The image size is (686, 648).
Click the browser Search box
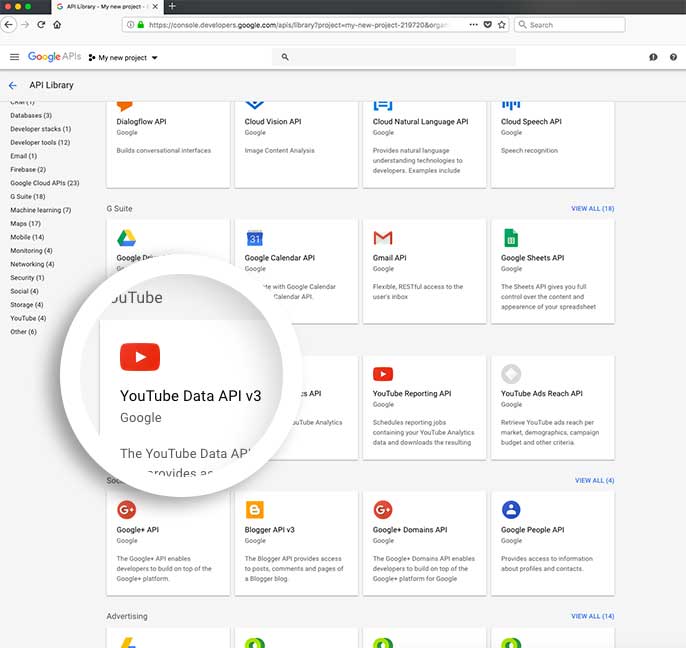tap(570, 25)
